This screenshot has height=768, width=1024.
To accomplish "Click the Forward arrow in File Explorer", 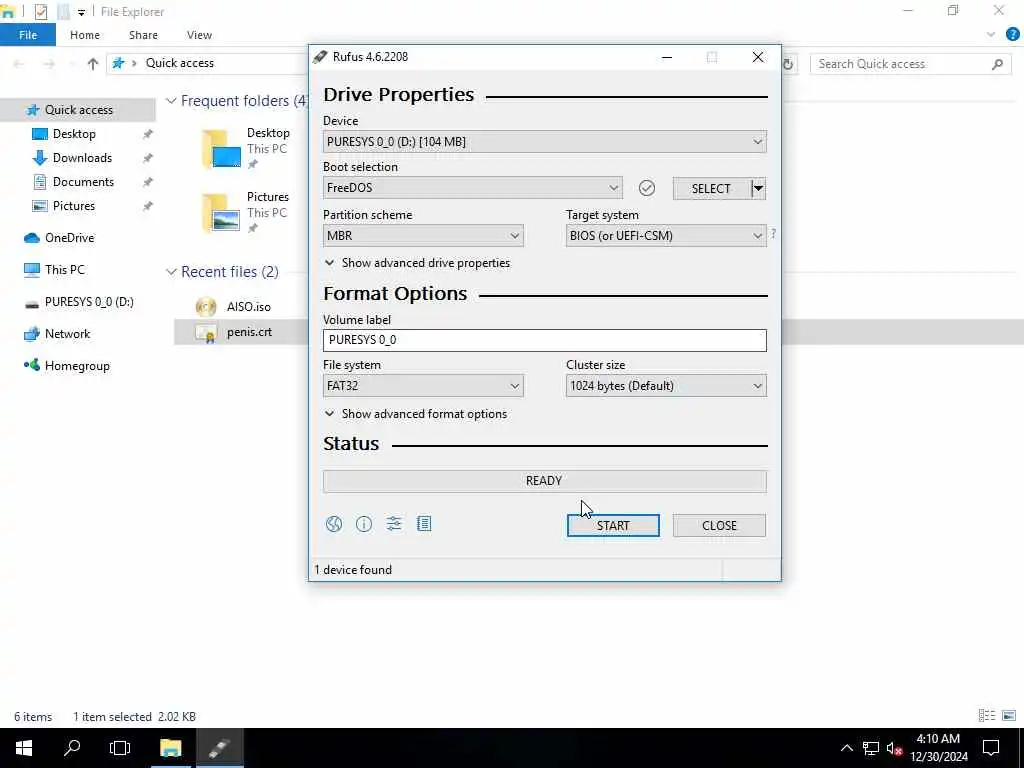I will [x=49, y=64].
